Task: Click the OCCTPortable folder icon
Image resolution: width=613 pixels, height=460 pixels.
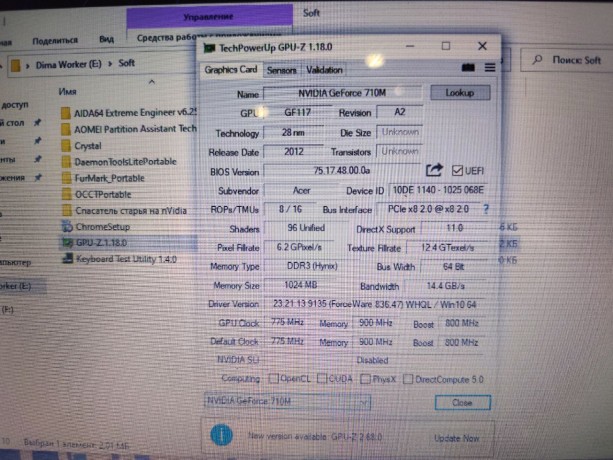Action: pos(66,194)
